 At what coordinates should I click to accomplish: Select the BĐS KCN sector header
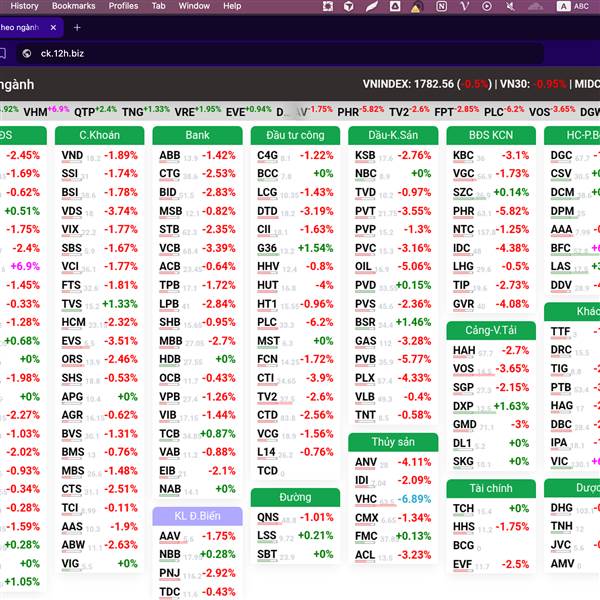point(491,135)
